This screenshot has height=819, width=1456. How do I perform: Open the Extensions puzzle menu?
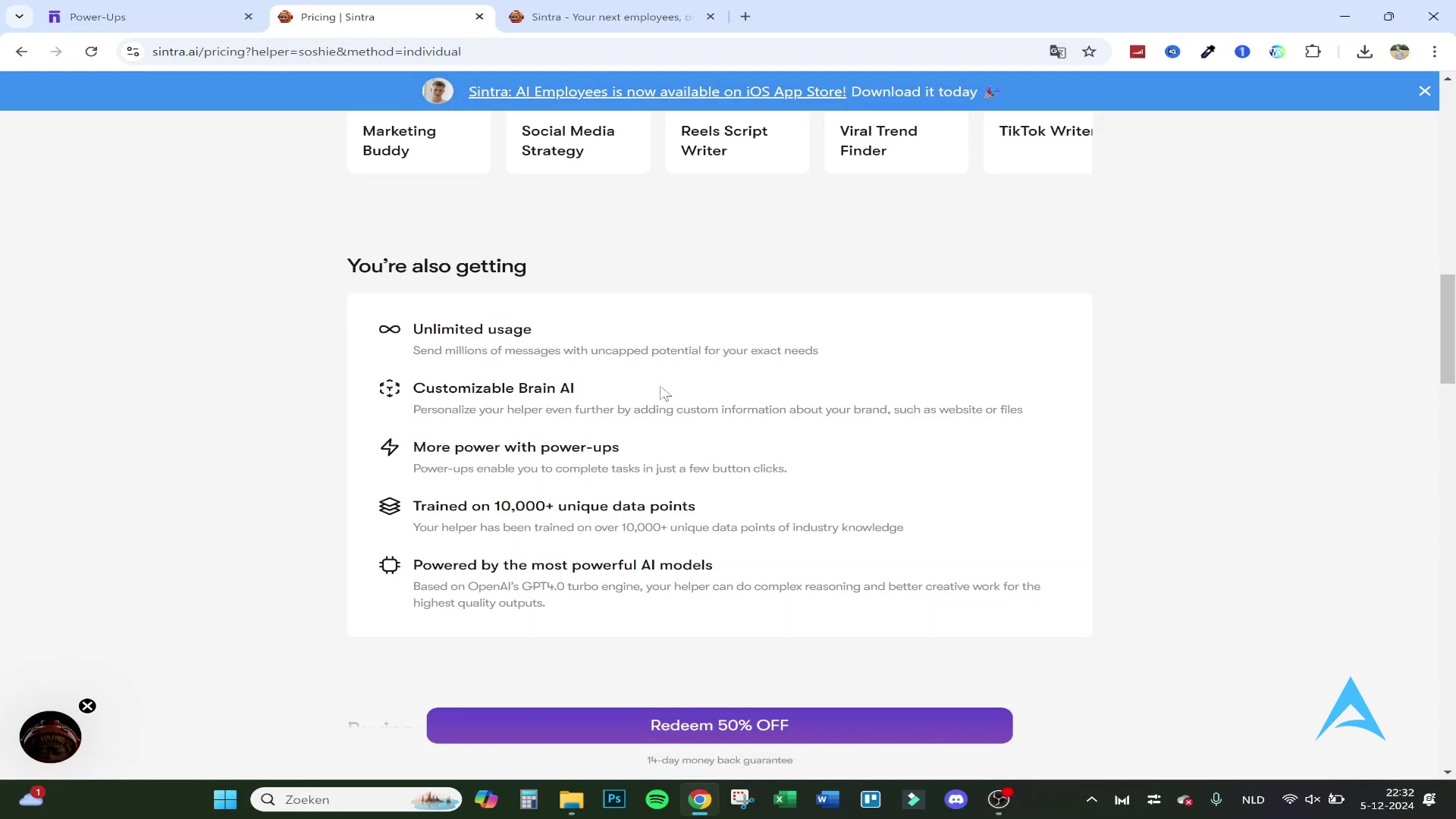tap(1313, 52)
